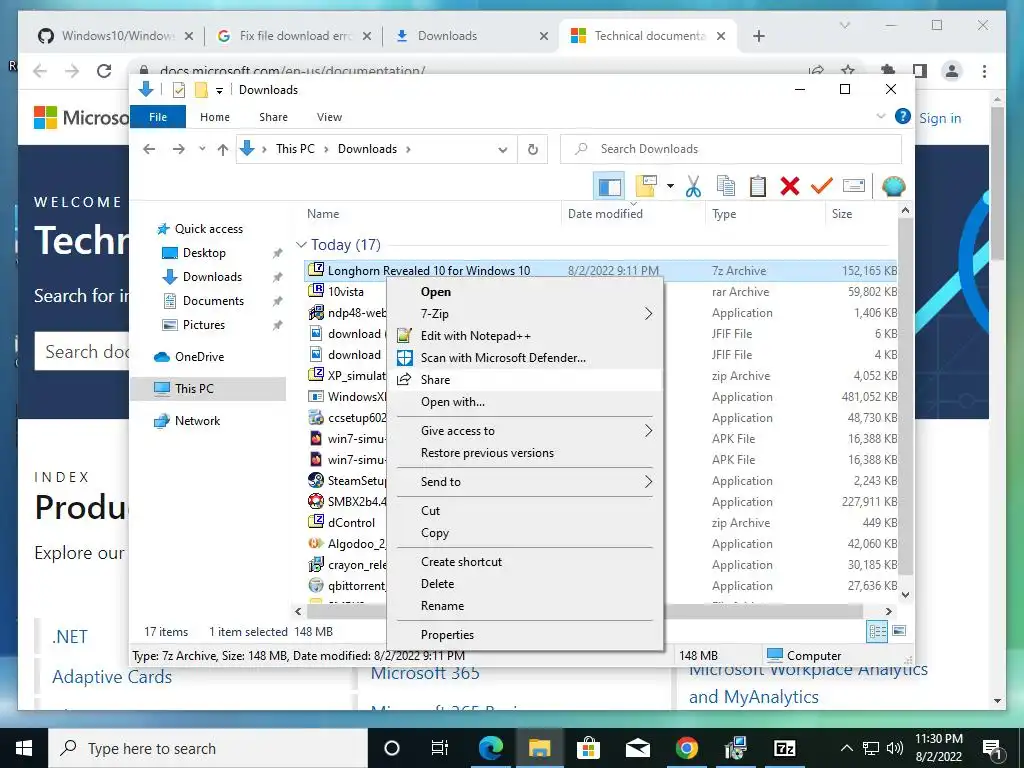Choose Restore previous versions

pyautogui.click(x=526, y=453)
